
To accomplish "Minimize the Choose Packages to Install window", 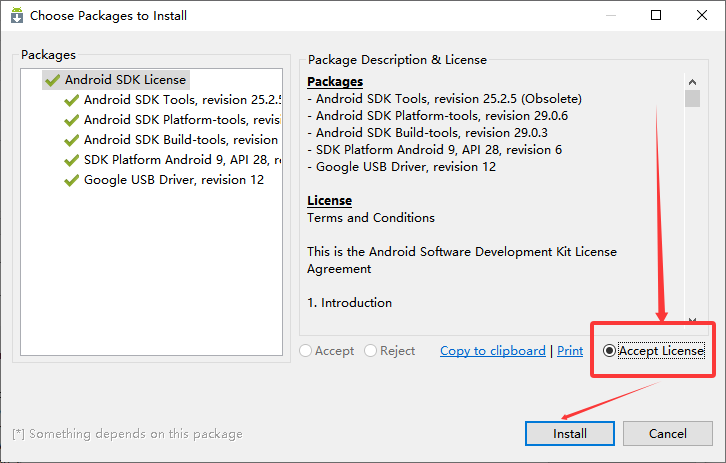I will click(611, 15).
